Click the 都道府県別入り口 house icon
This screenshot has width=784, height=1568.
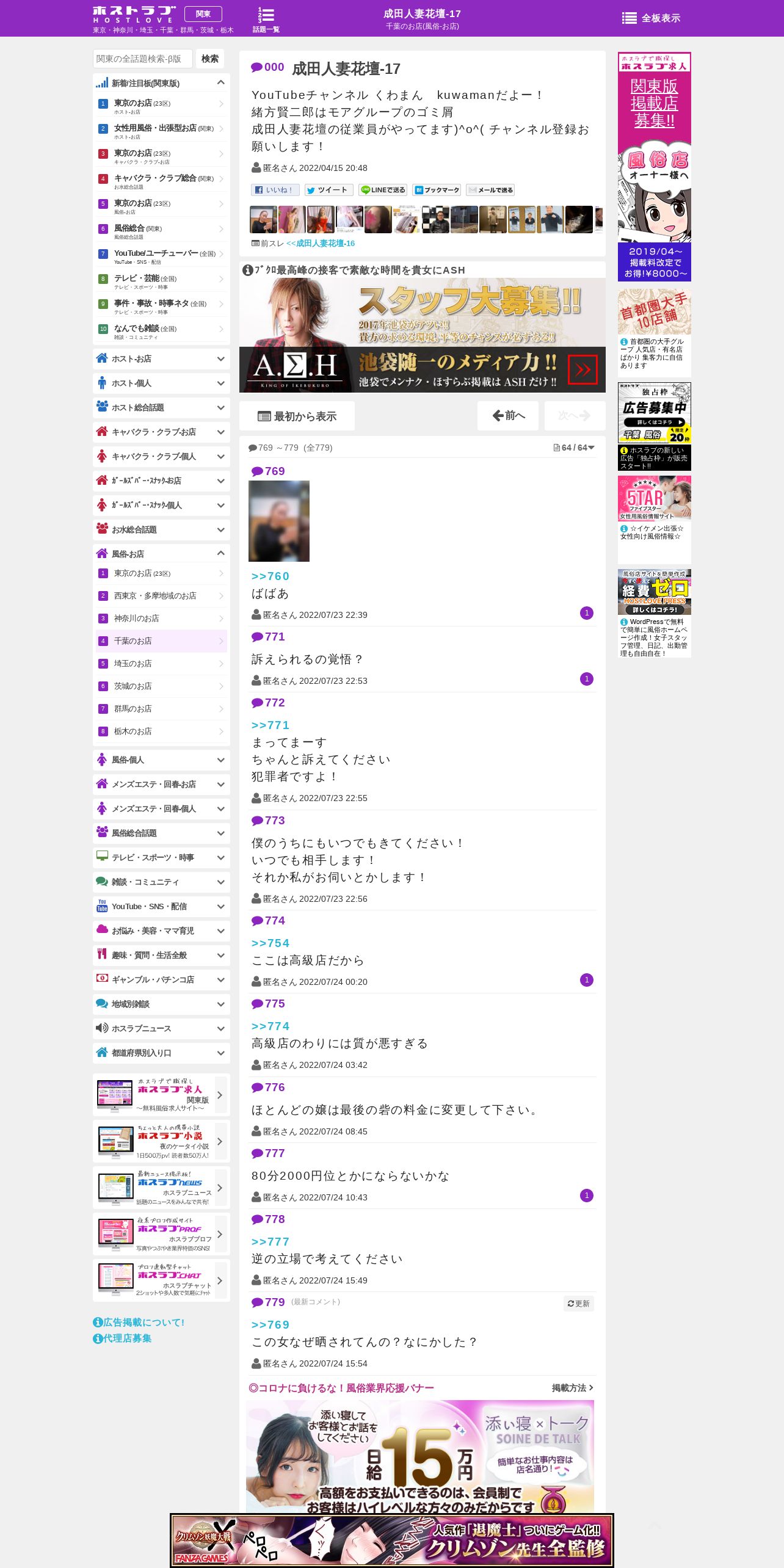[102, 1051]
